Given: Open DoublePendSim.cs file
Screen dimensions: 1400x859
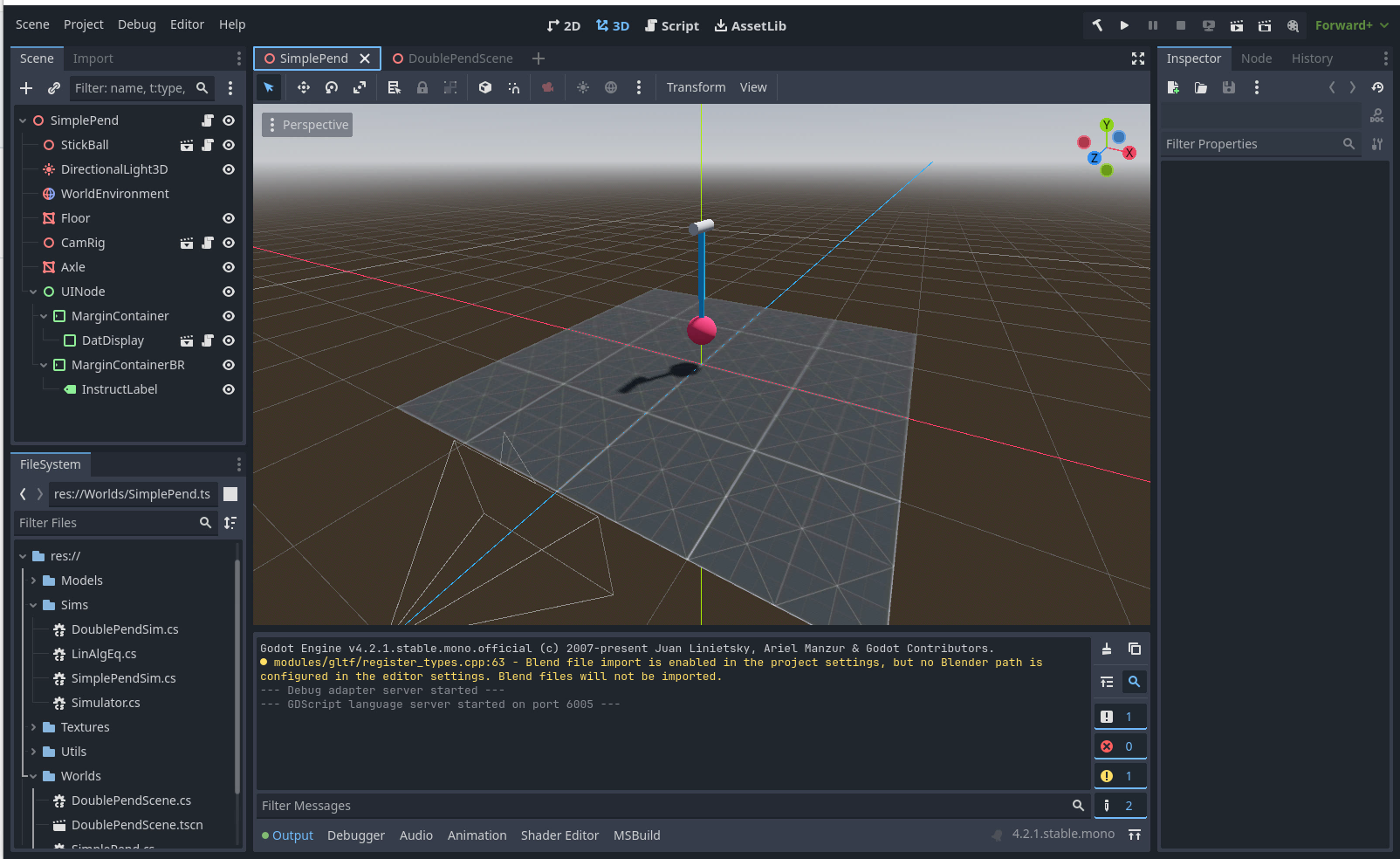Looking at the screenshot, I should tap(125, 629).
